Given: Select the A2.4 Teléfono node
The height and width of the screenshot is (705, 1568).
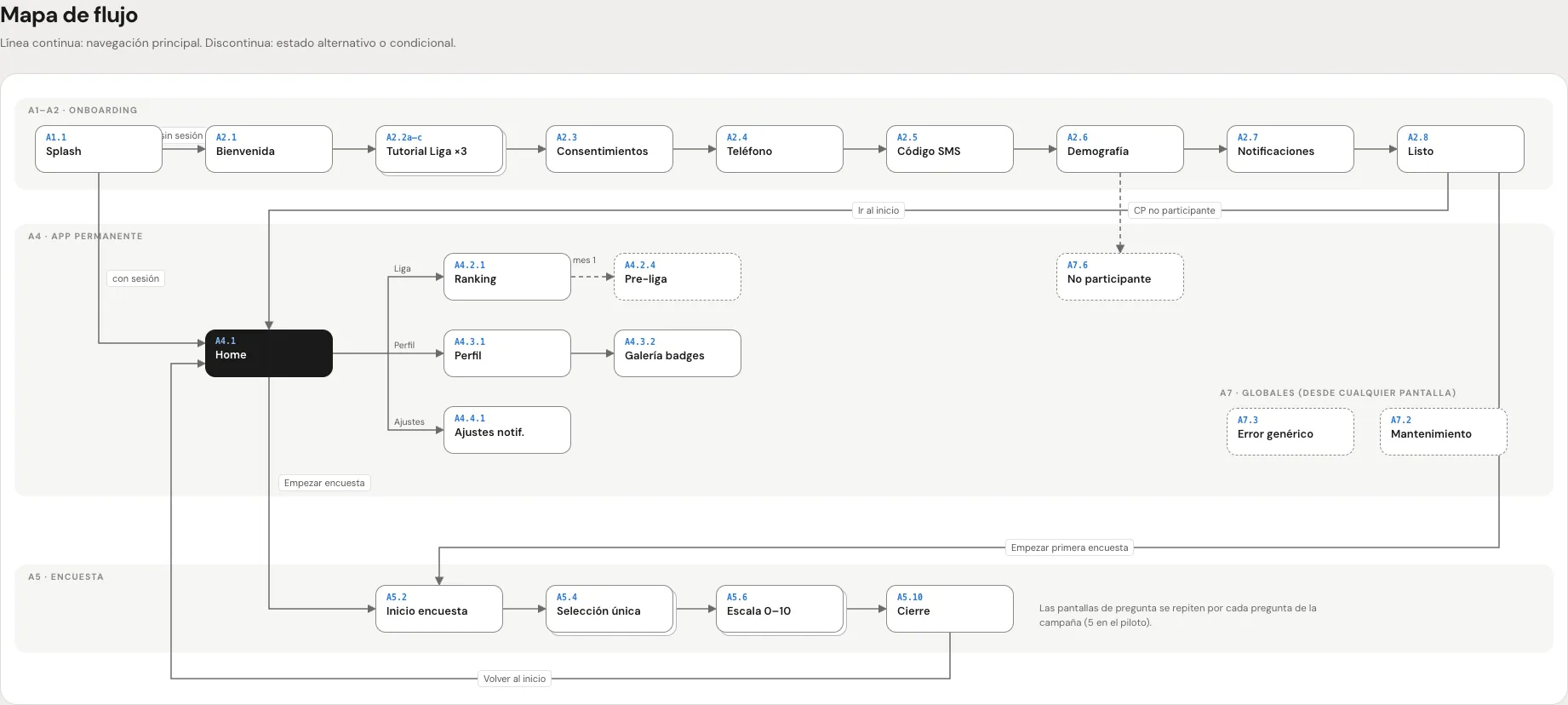Looking at the screenshot, I should click(x=780, y=149).
